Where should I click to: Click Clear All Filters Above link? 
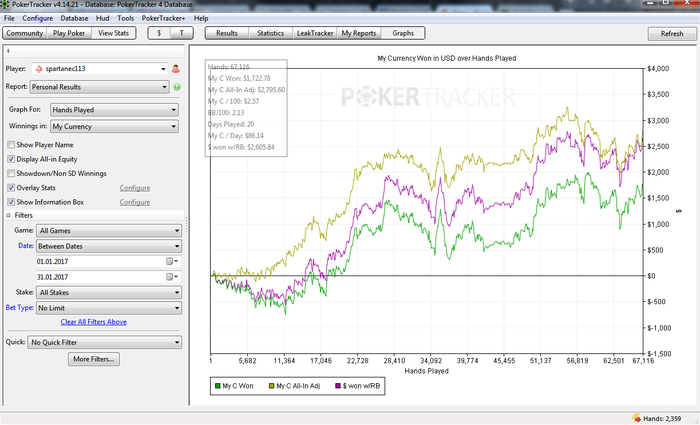click(94, 322)
